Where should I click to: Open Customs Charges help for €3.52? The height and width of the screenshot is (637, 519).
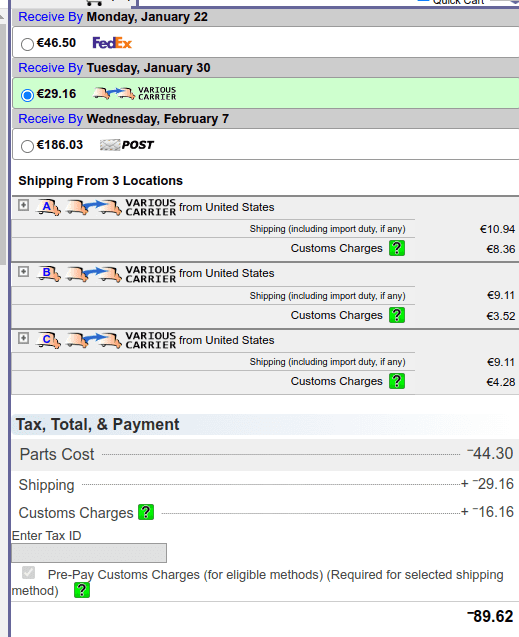coord(397,315)
